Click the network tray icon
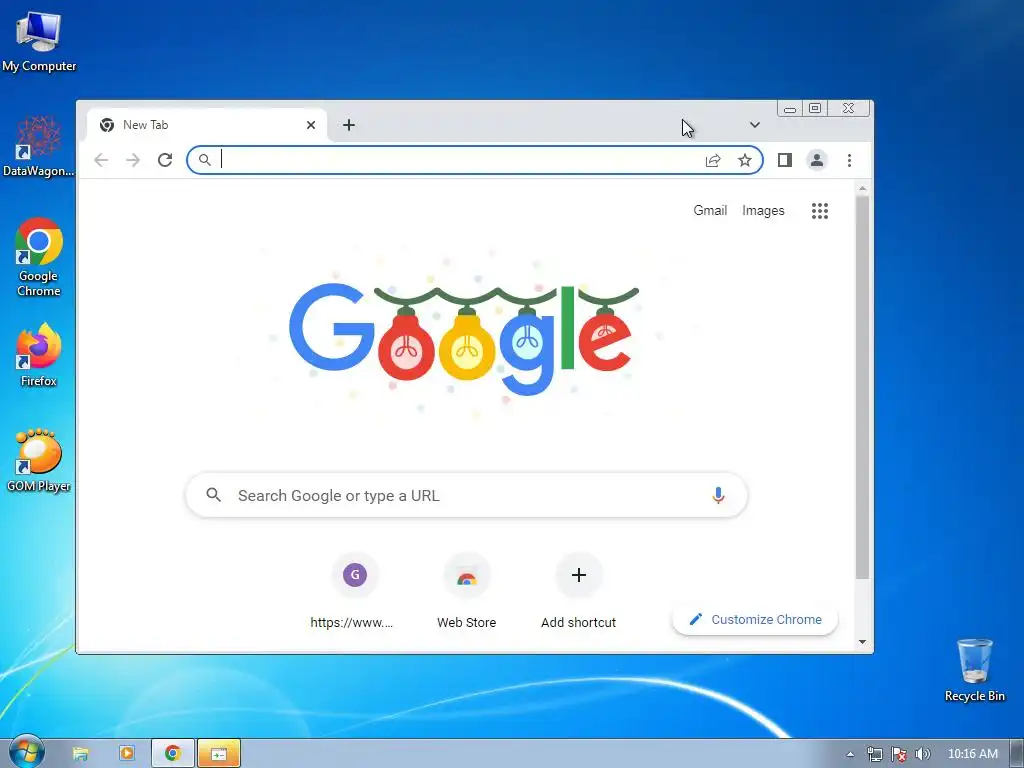This screenshot has width=1024, height=768. [x=874, y=754]
